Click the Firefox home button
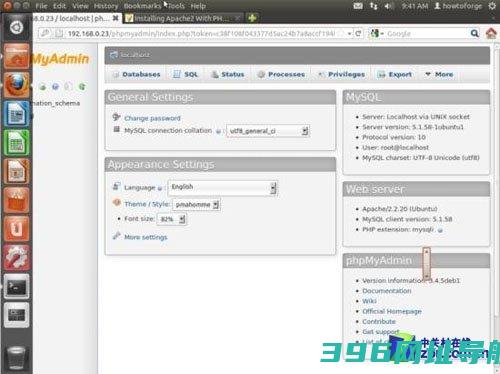Viewport: 500px width, 374px height. pyautogui.click(x=491, y=33)
